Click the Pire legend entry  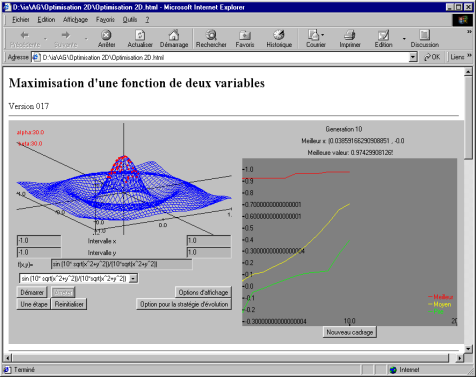[x=436, y=312]
